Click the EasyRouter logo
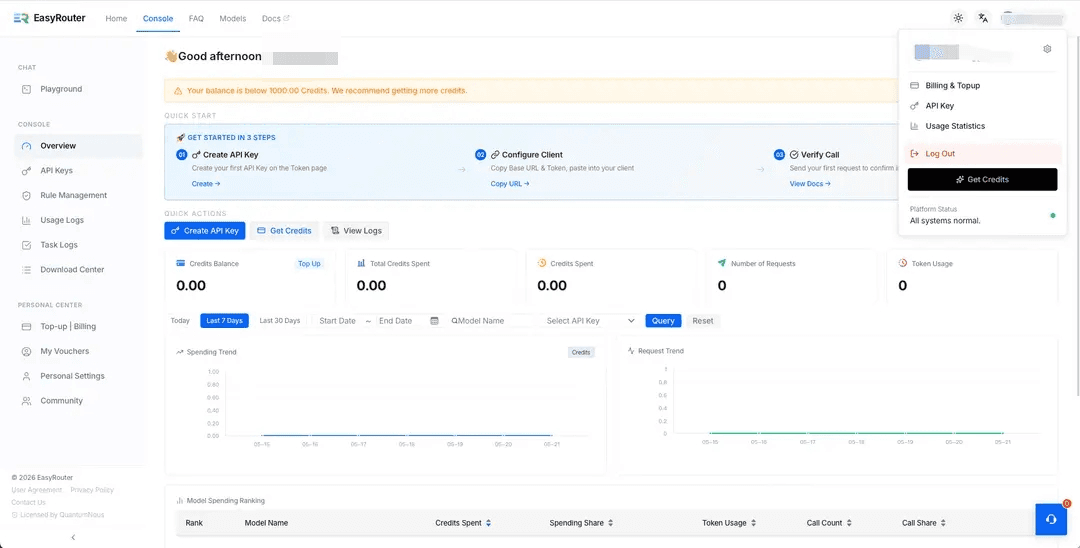 coord(50,19)
